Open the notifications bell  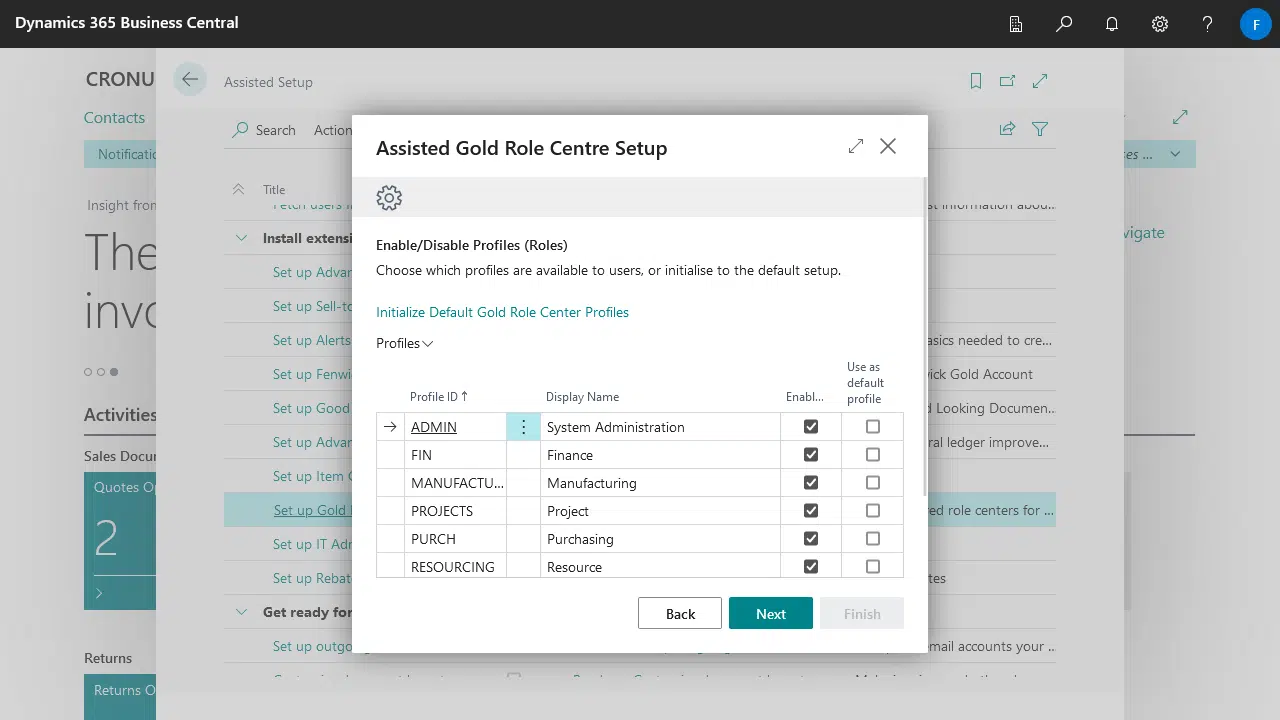(x=1112, y=24)
